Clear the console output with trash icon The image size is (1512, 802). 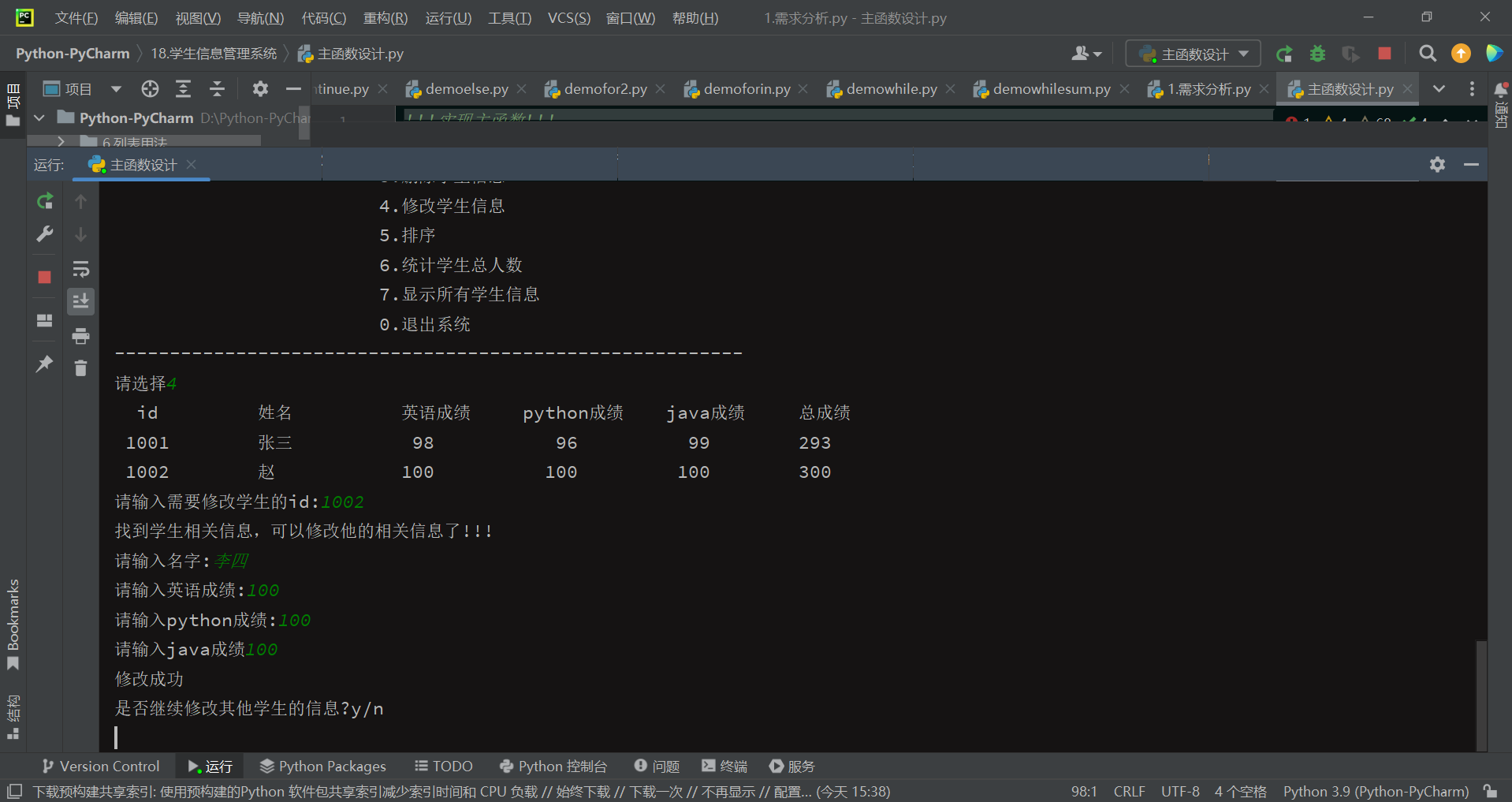tap(80, 367)
